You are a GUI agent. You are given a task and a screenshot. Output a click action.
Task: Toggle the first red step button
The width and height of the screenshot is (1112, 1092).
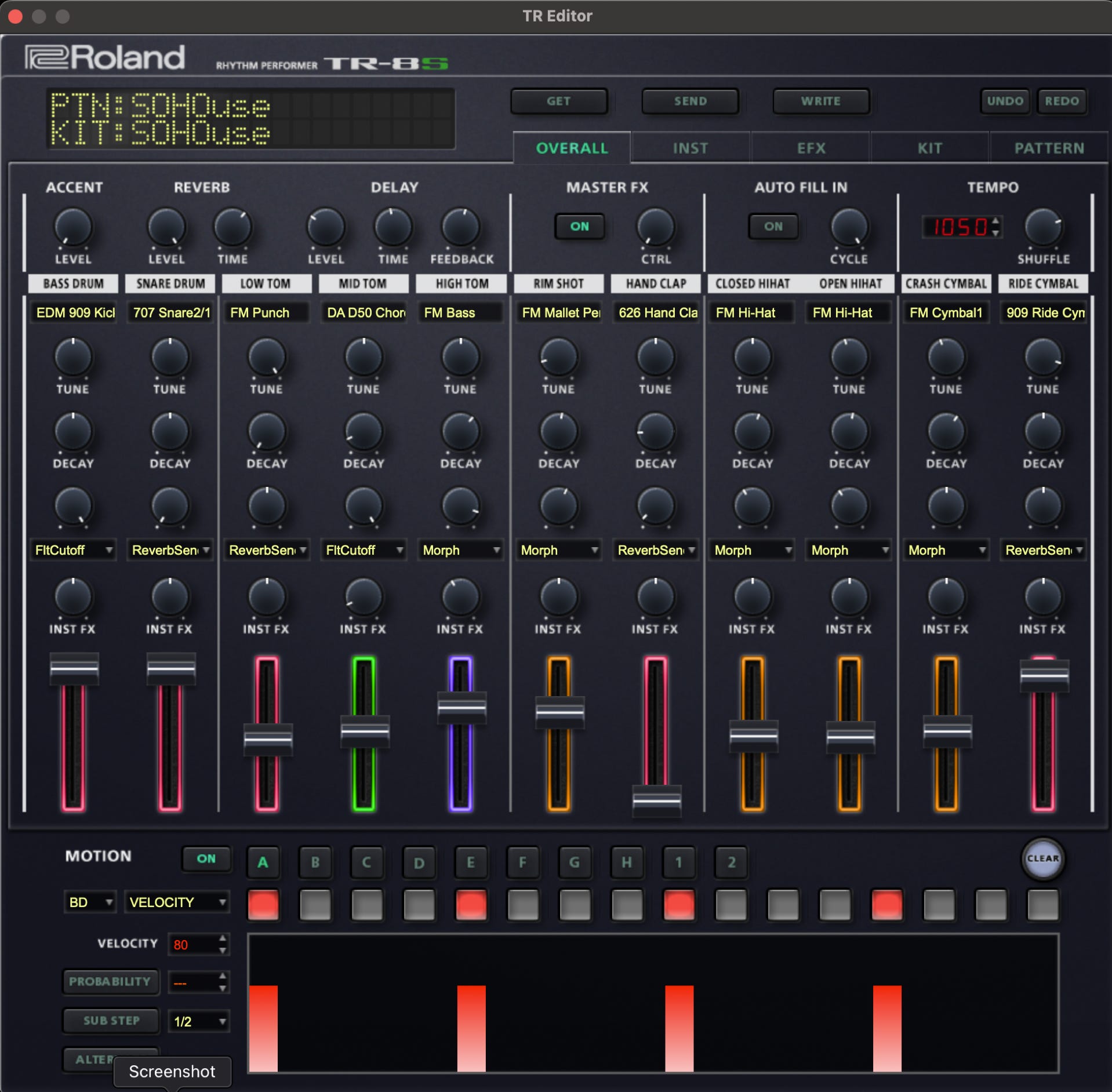[263, 904]
